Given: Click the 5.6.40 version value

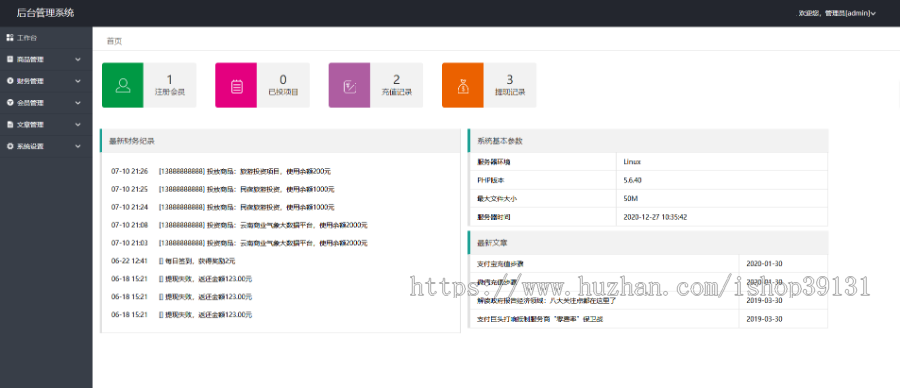Looking at the screenshot, I should (x=633, y=180).
